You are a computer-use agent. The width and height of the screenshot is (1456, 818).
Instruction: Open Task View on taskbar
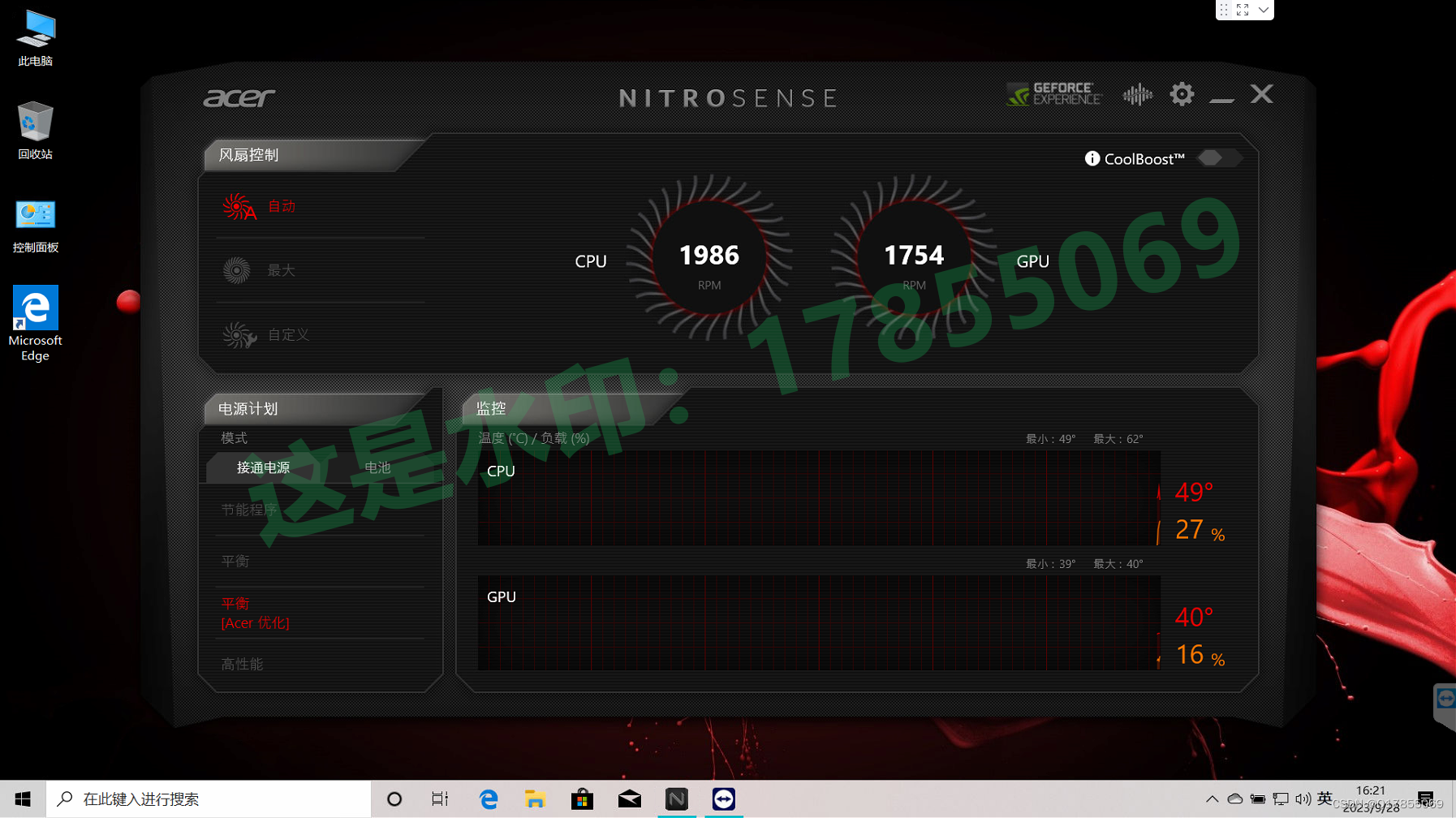click(x=440, y=799)
